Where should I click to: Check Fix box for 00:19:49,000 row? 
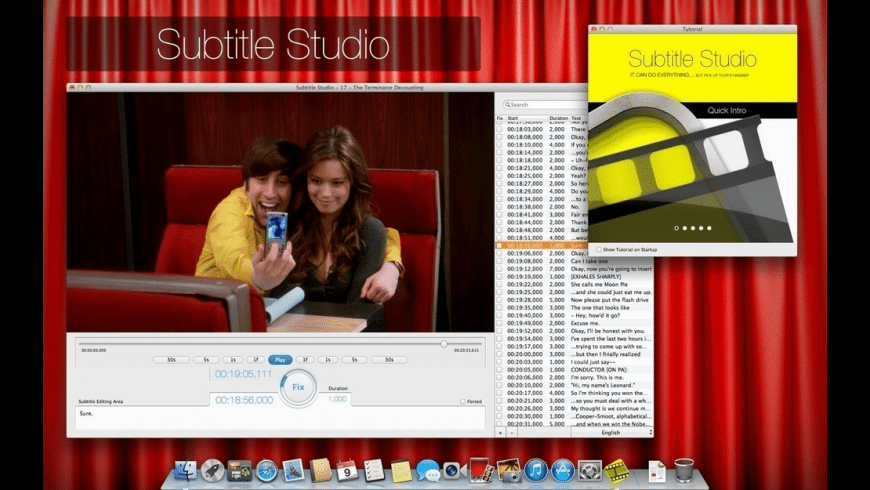click(x=499, y=323)
